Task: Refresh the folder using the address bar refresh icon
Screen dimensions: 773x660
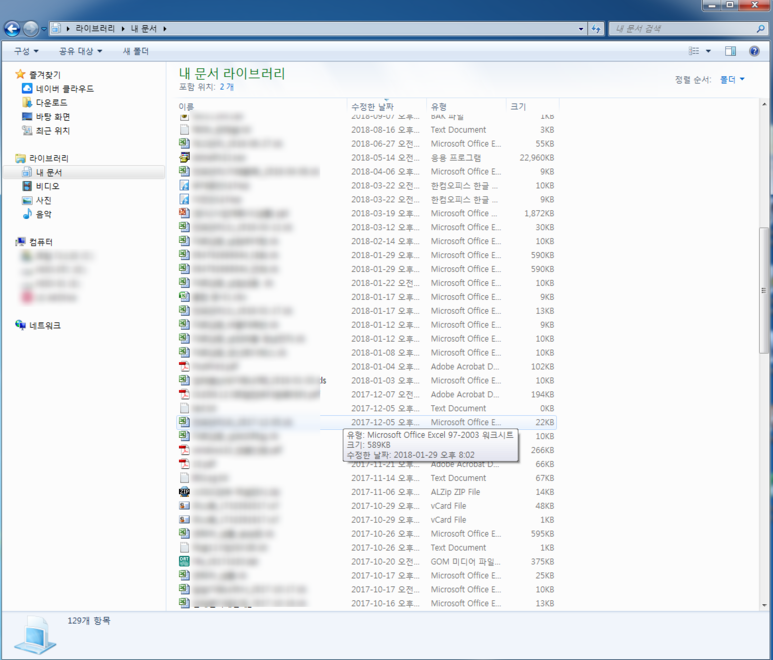Action: (597, 29)
